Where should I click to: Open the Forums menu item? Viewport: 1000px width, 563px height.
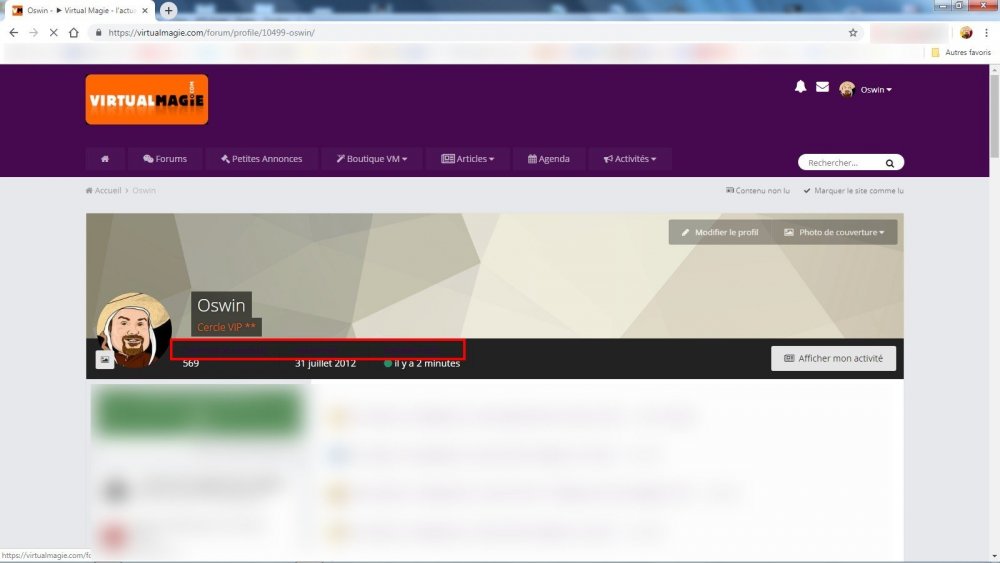[x=165, y=159]
